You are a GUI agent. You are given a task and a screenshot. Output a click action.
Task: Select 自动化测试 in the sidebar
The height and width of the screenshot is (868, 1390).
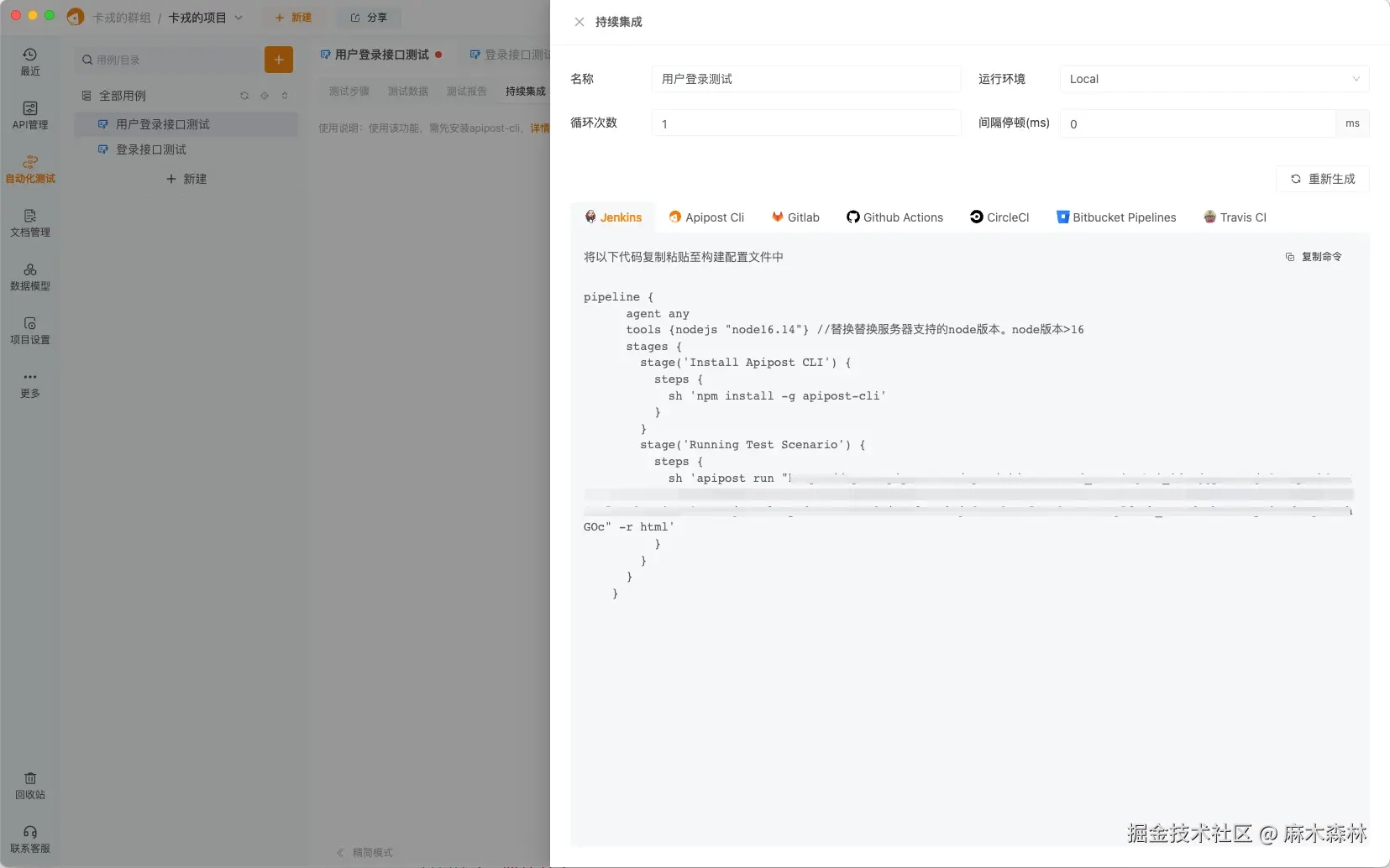tap(30, 170)
